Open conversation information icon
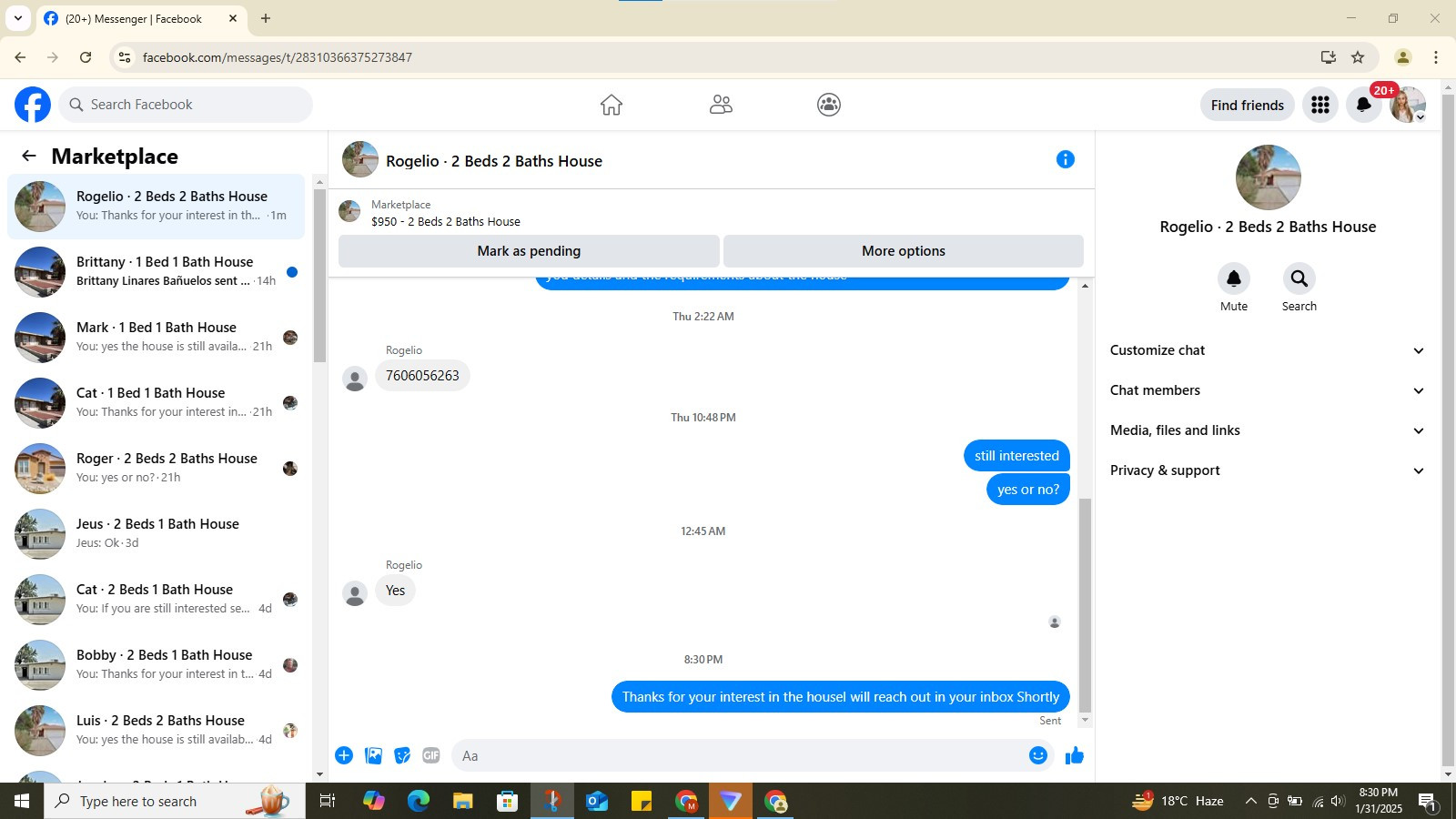Image resolution: width=1456 pixels, height=819 pixels. point(1066,159)
